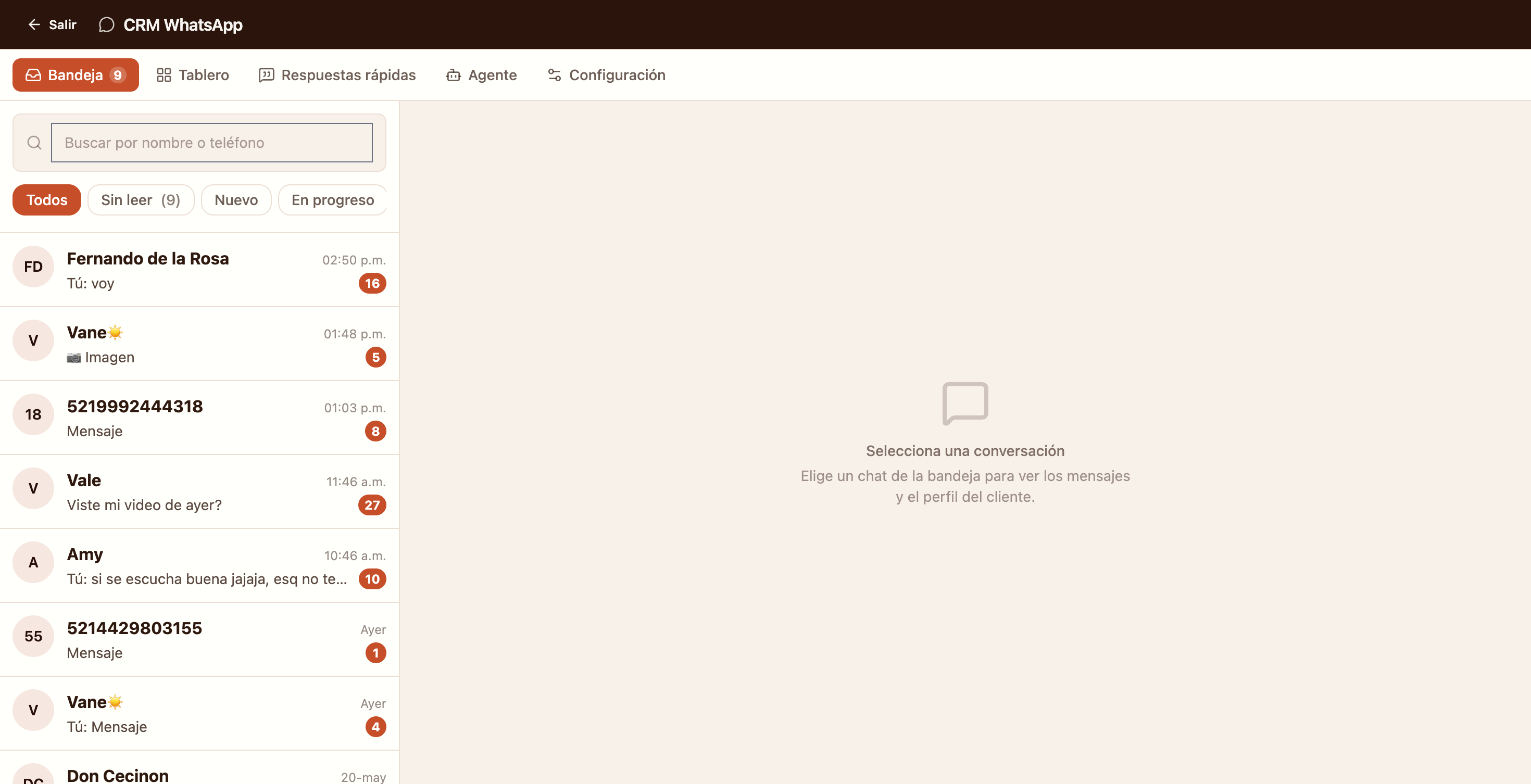This screenshot has width=1531, height=784.
Task: Open the Vale conversation
Action: click(x=199, y=492)
